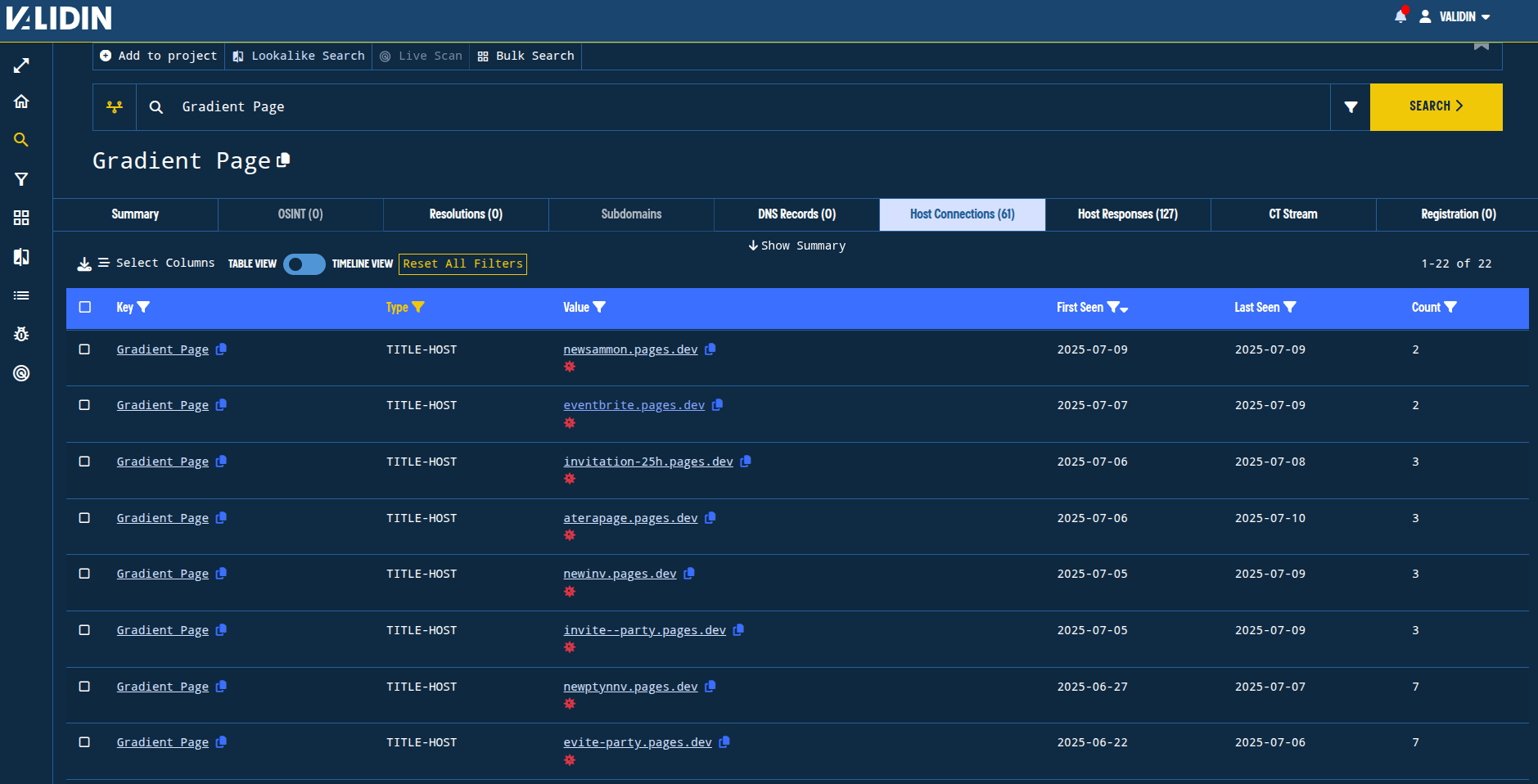Toggle Table View / Timeline View switch
This screenshot has height=784, width=1538.
[304, 264]
